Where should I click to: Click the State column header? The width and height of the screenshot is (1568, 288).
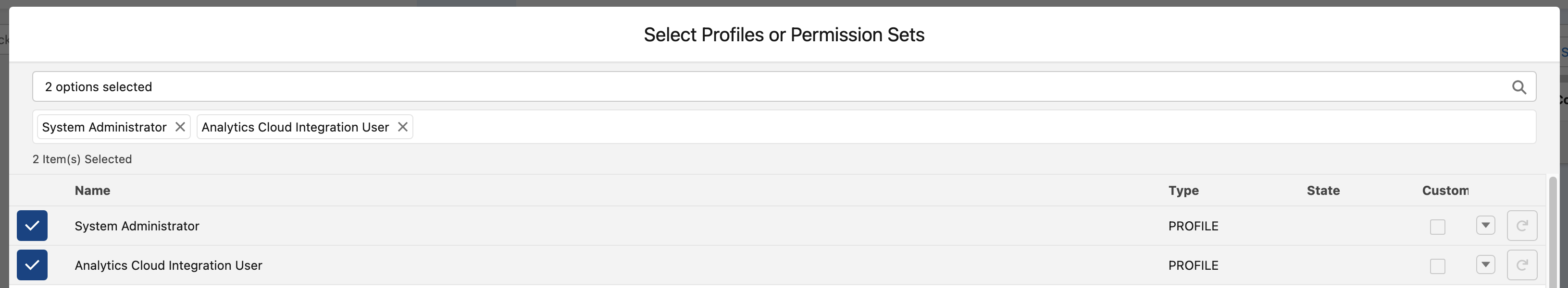pyautogui.click(x=1323, y=191)
